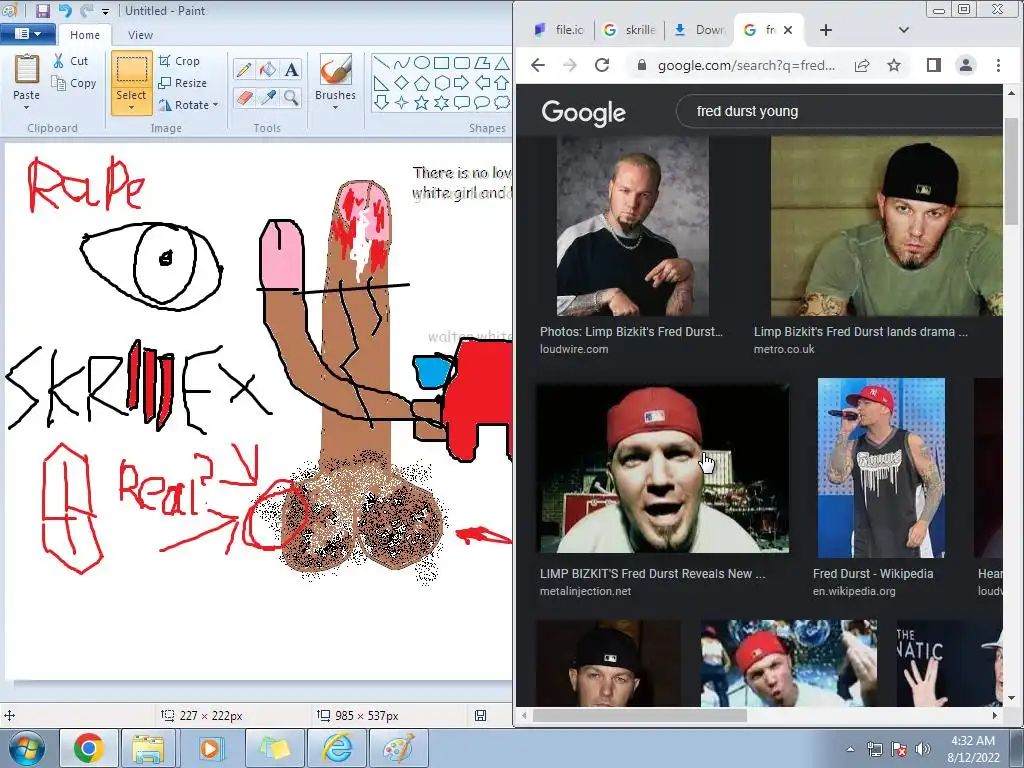Image resolution: width=1024 pixels, height=768 pixels.
Task: Open a new Chrome tab
Action: click(825, 30)
